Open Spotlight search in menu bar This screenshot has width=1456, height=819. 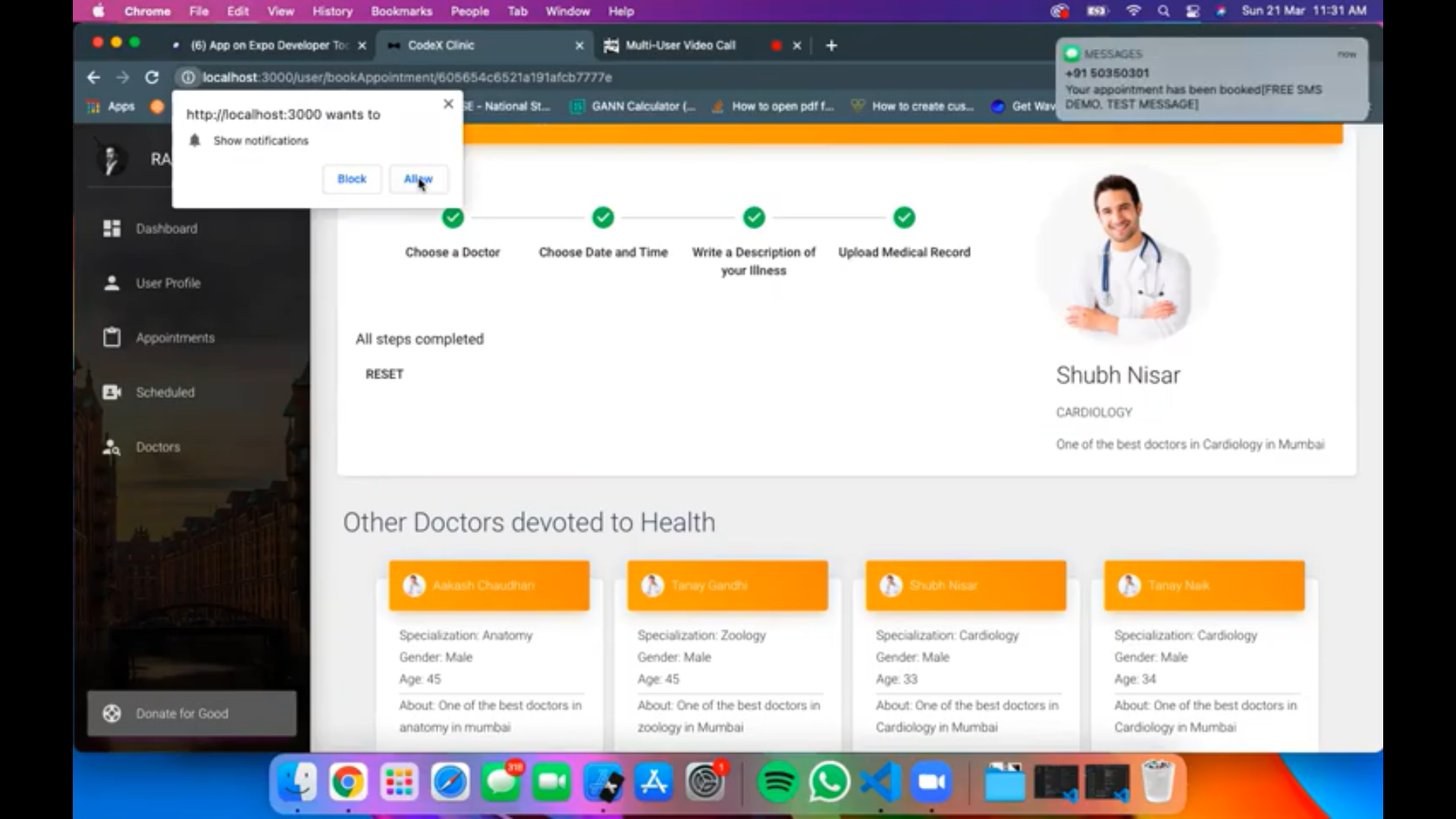pyautogui.click(x=1163, y=11)
